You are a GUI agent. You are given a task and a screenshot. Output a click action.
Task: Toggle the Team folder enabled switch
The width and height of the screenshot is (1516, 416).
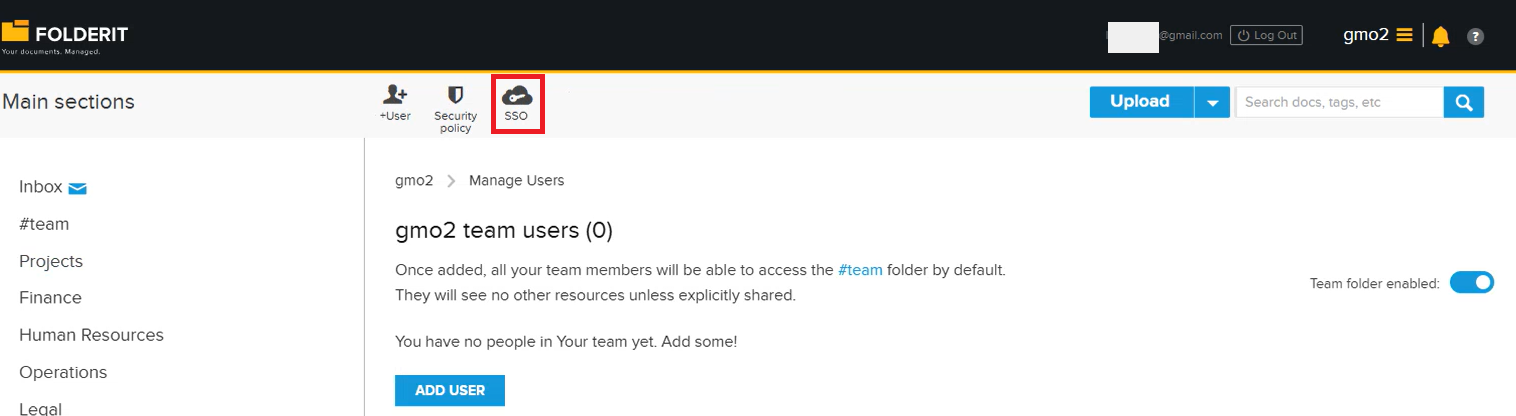tap(1471, 283)
